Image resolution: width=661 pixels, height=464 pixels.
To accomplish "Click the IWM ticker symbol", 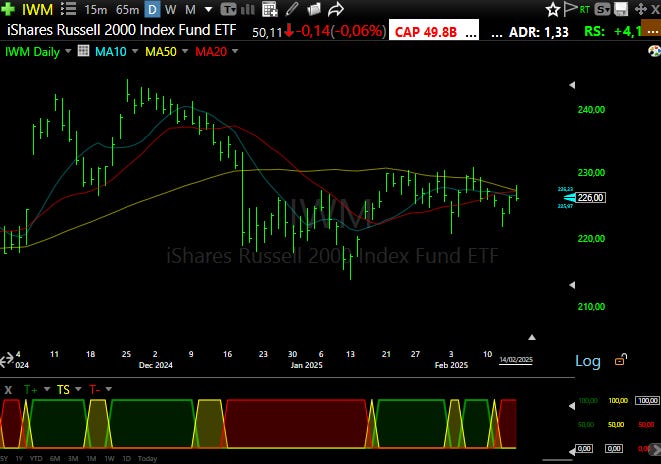I will click(38, 9).
